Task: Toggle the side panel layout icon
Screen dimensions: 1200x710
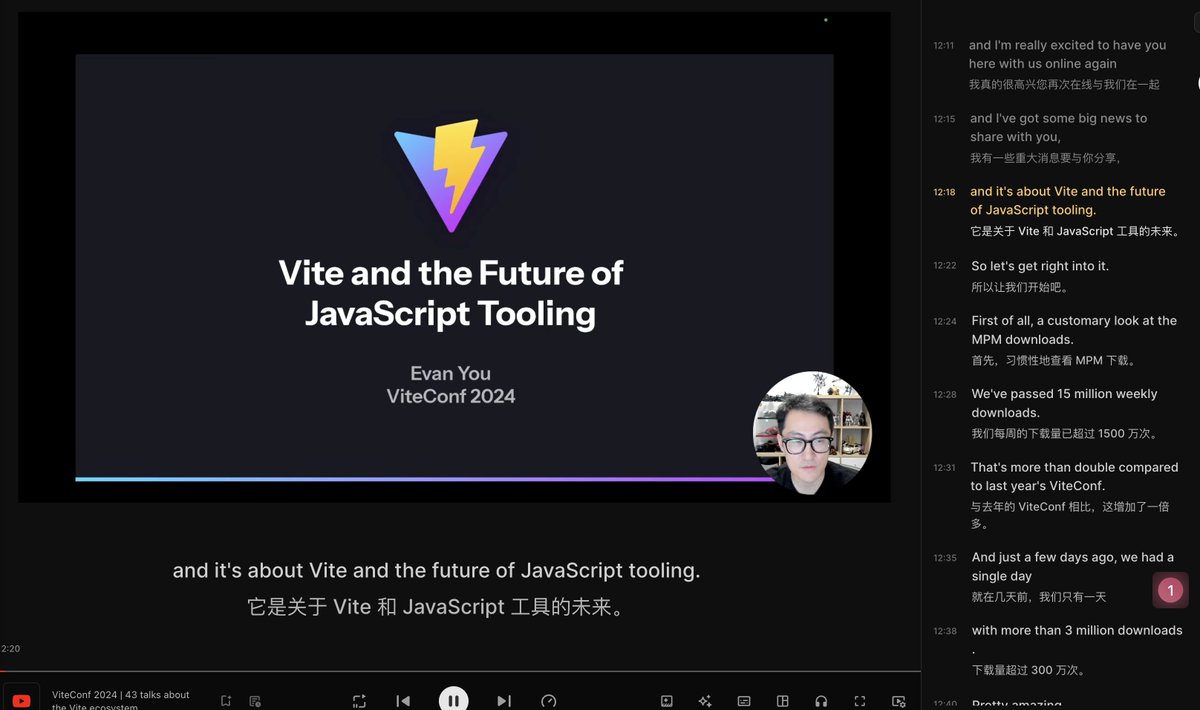Action: tap(783, 701)
